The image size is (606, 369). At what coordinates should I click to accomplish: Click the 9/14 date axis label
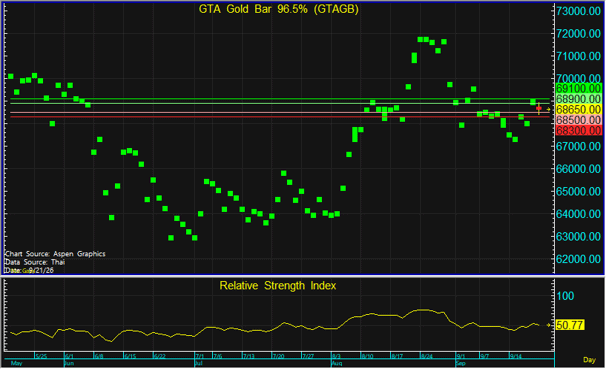[x=516, y=356]
